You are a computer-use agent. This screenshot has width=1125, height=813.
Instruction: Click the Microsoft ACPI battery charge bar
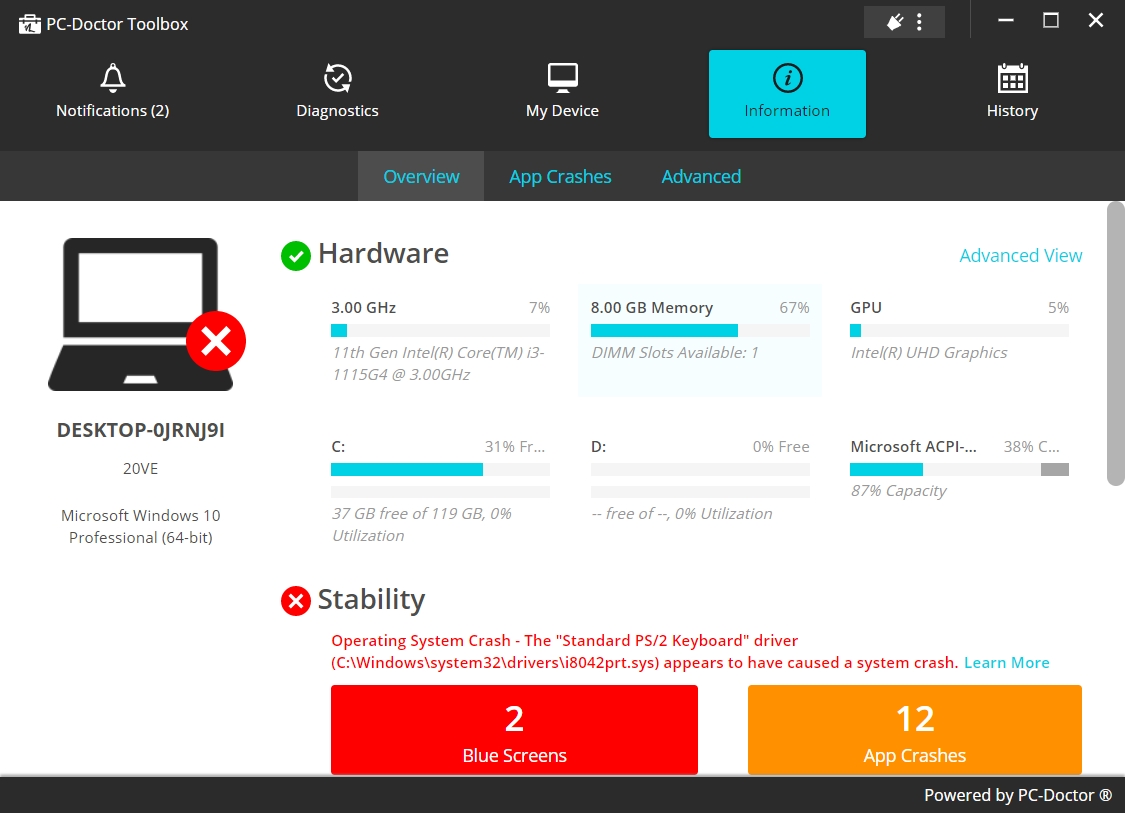coord(959,469)
